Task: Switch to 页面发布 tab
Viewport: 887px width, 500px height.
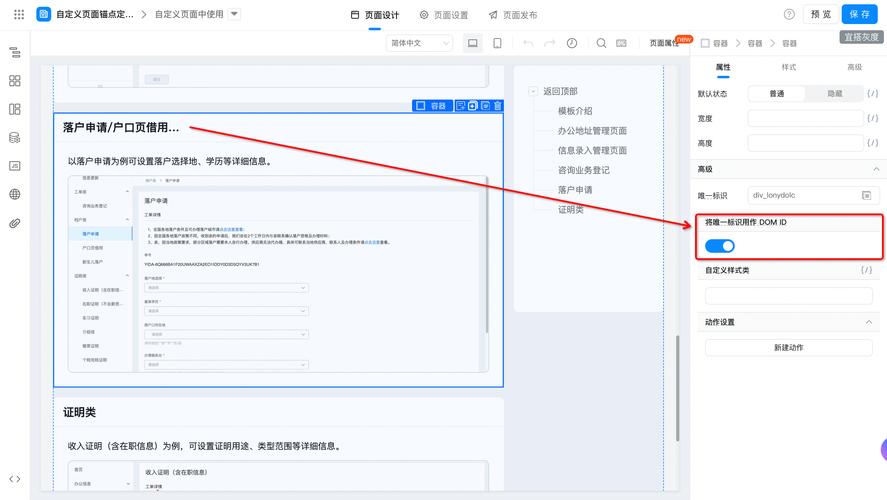Action: 513,15
